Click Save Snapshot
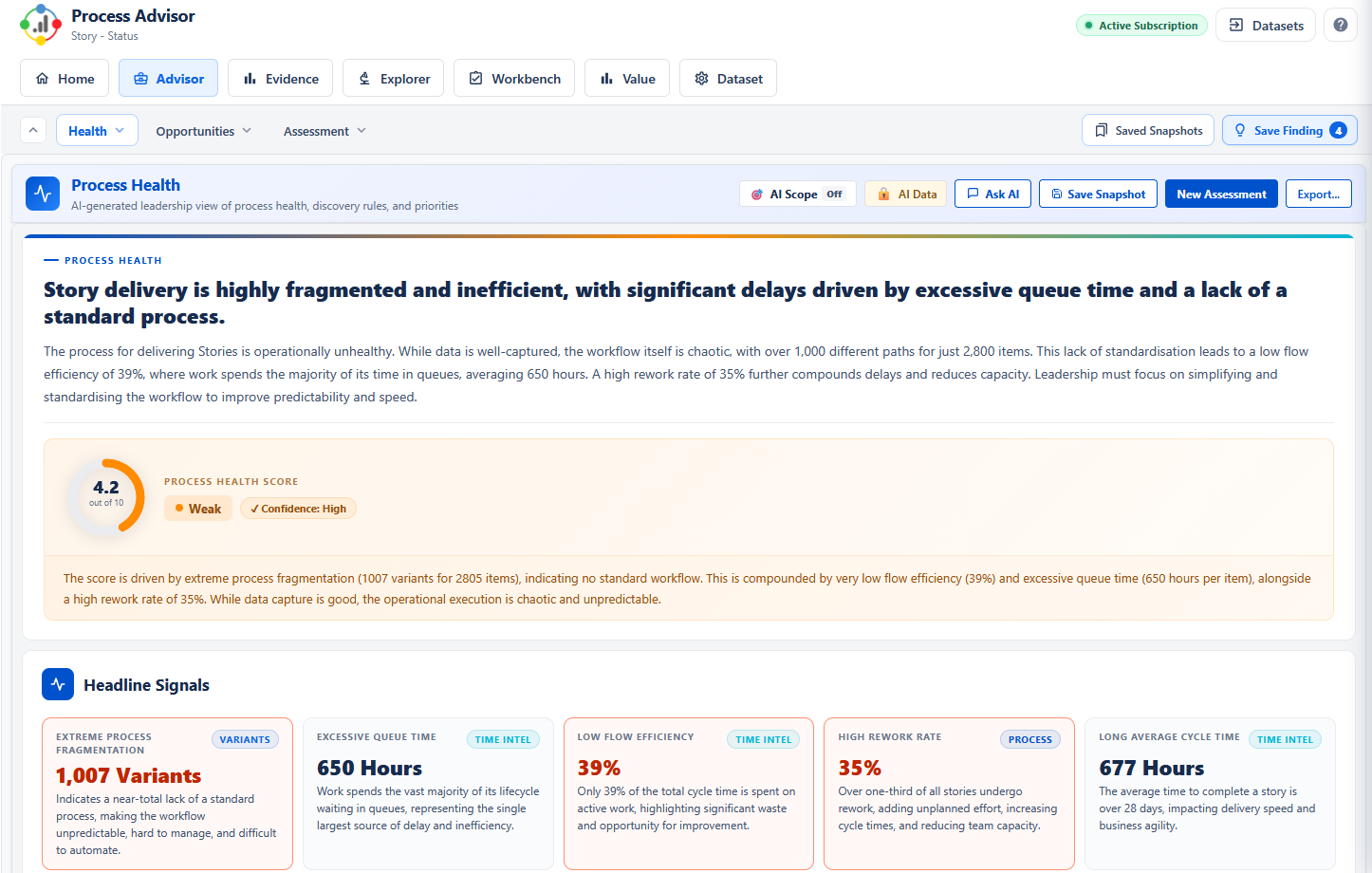This screenshot has height=873, width=1372. click(x=1098, y=194)
